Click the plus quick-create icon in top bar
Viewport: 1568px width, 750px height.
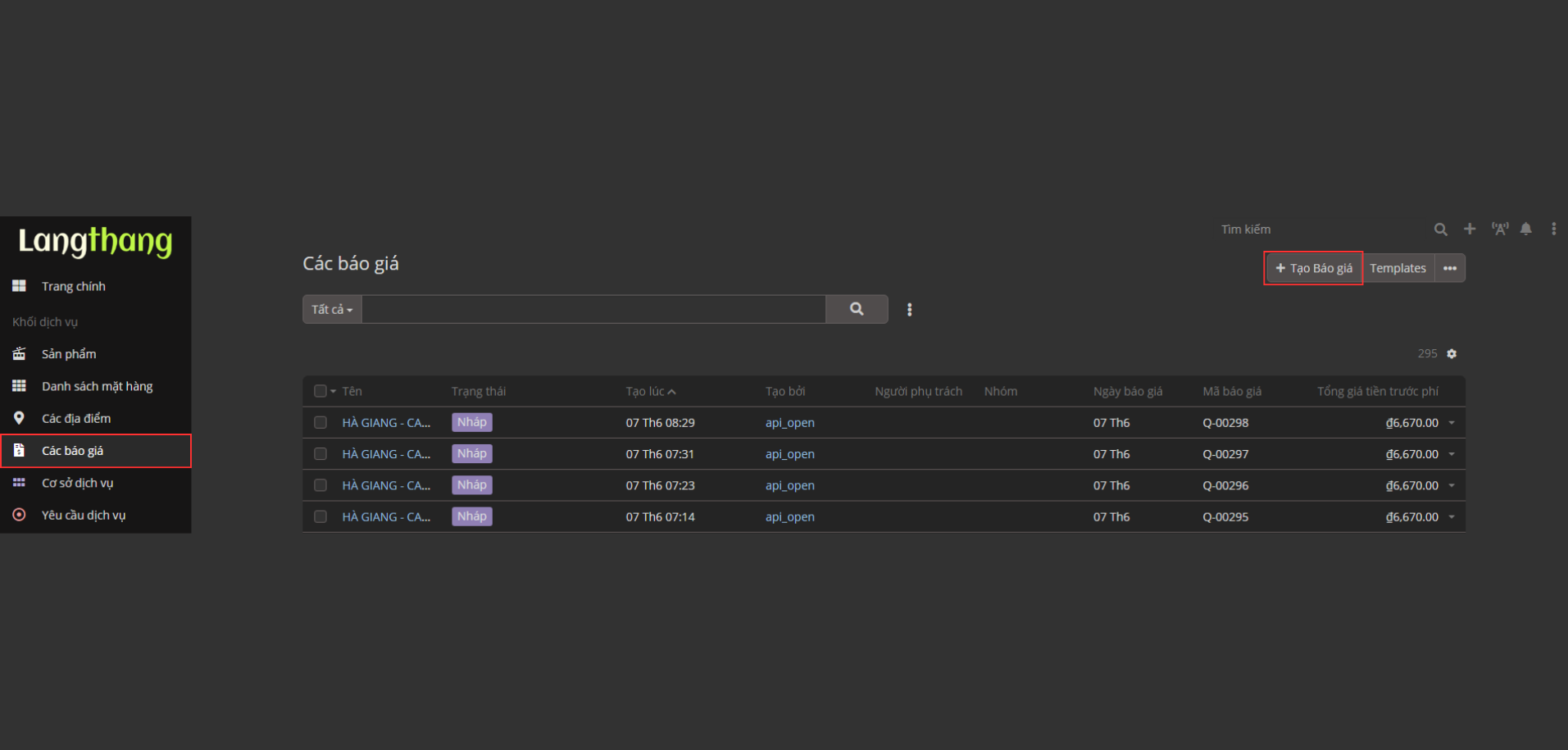pyautogui.click(x=1470, y=230)
